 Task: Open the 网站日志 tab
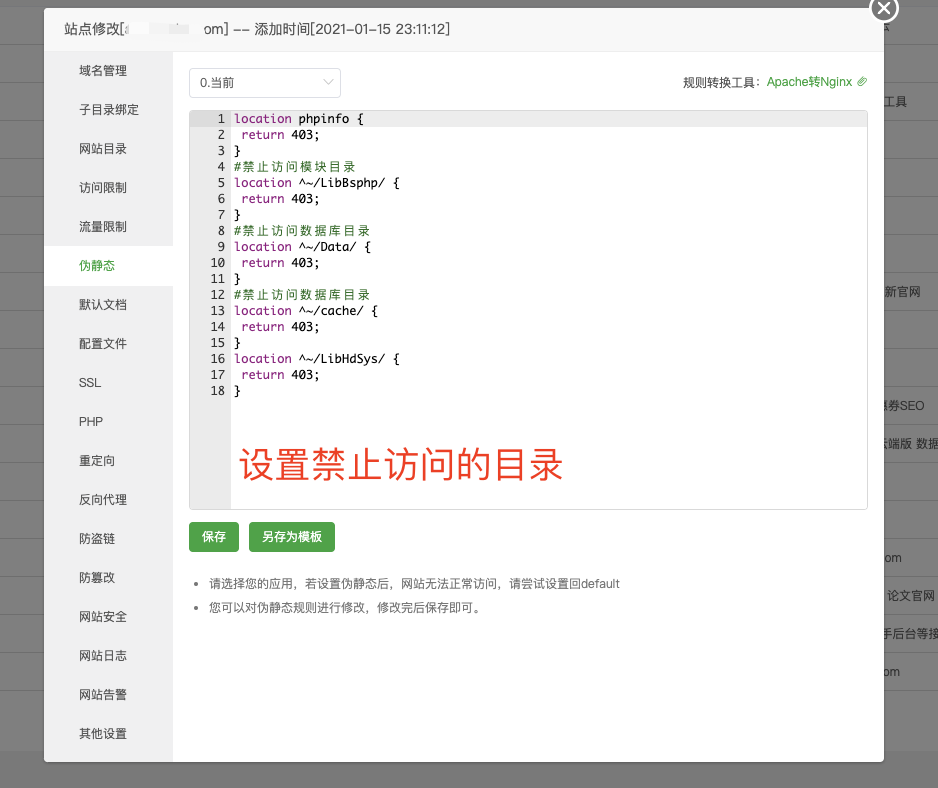click(103, 656)
